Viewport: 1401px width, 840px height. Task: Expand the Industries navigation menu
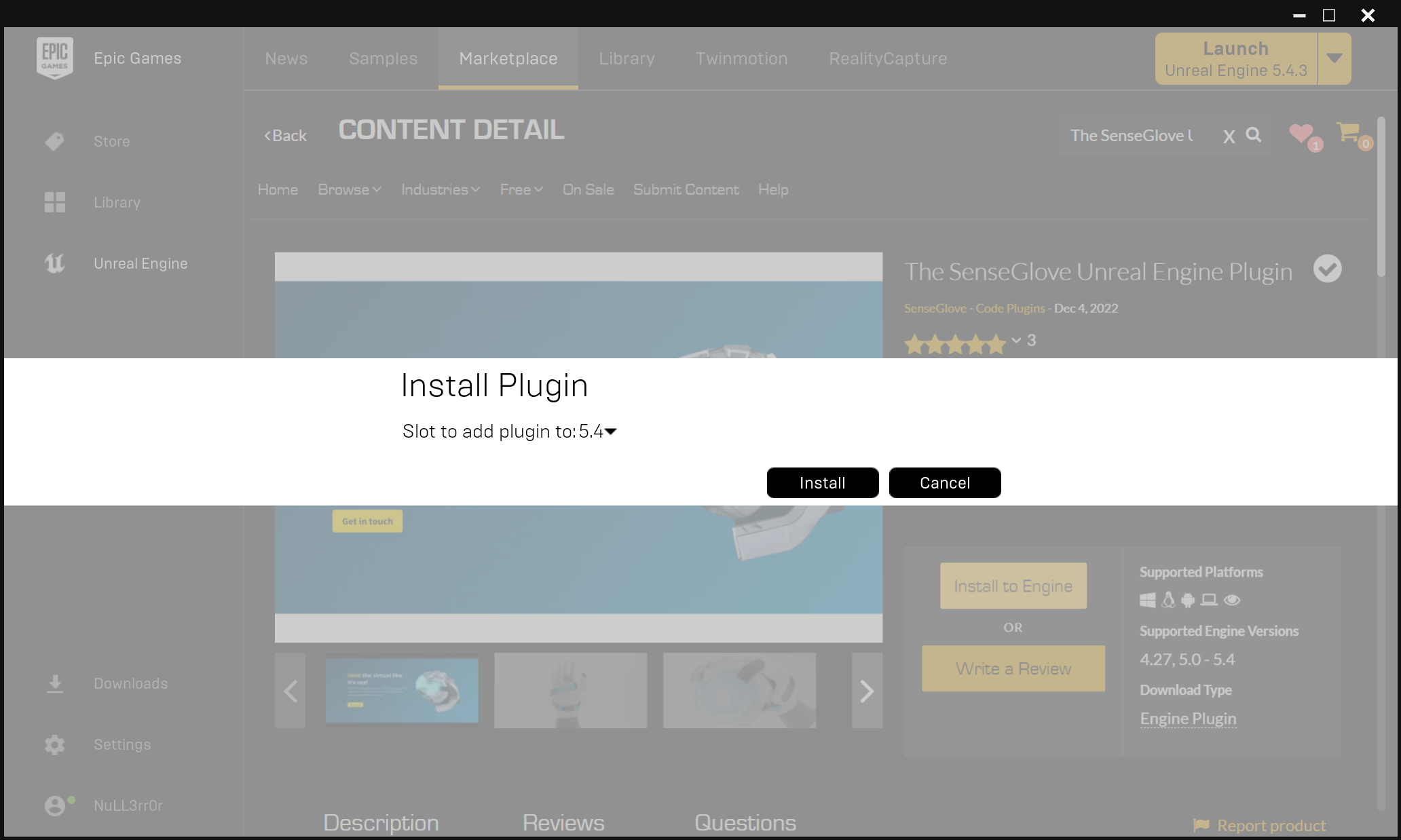pyautogui.click(x=438, y=189)
